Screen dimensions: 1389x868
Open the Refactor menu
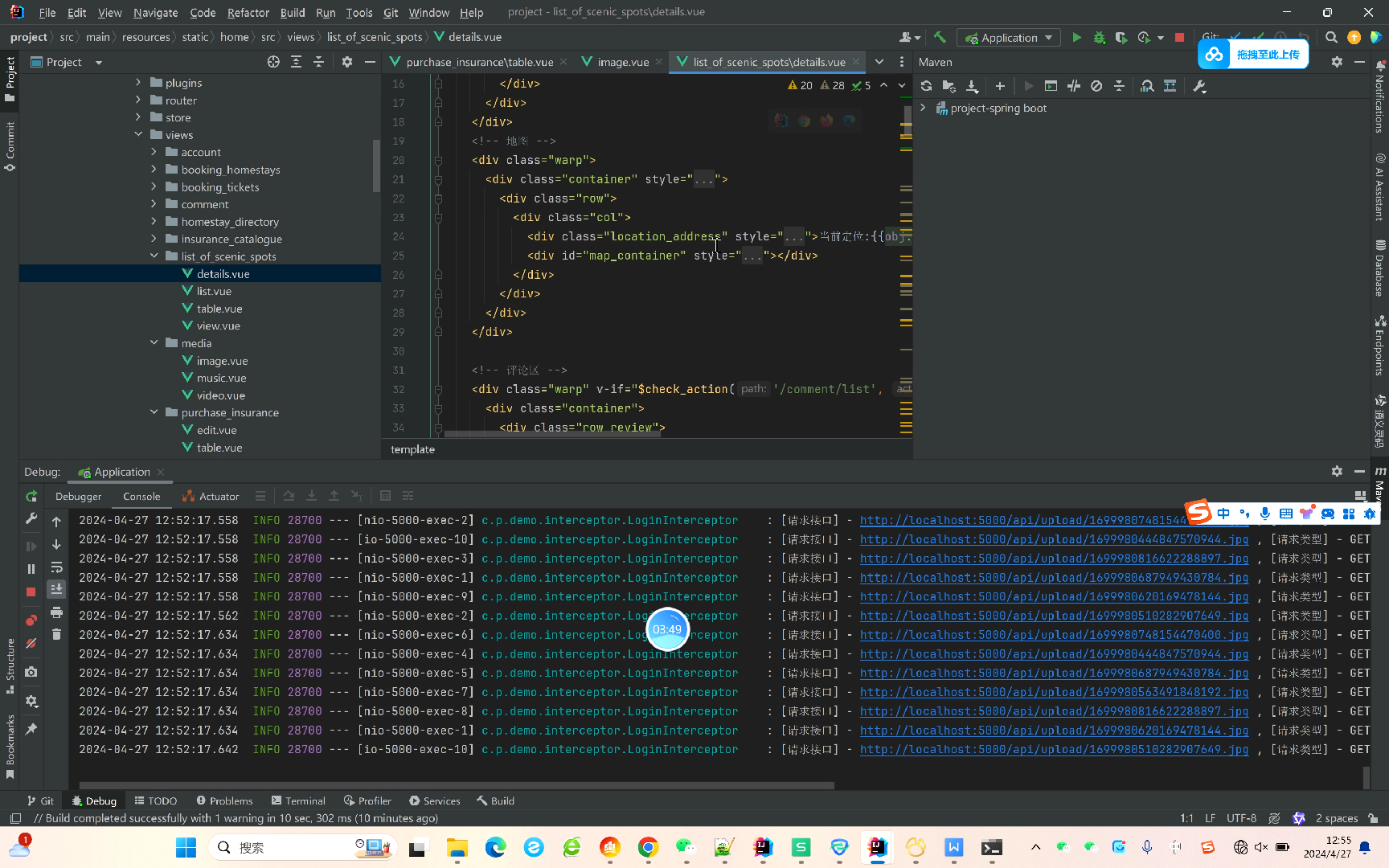tap(248, 12)
